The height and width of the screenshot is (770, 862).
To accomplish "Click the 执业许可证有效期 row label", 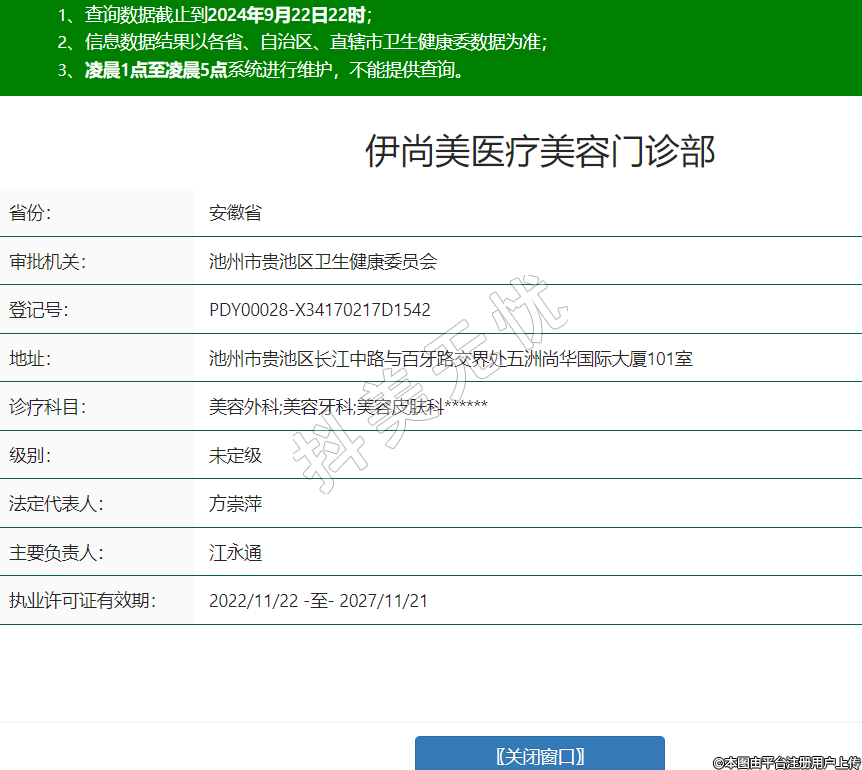I will point(82,601).
